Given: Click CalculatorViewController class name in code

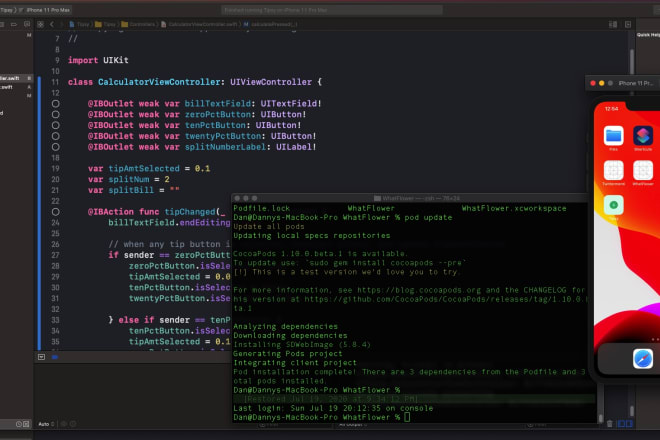Looking at the screenshot, I should click(159, 82).
